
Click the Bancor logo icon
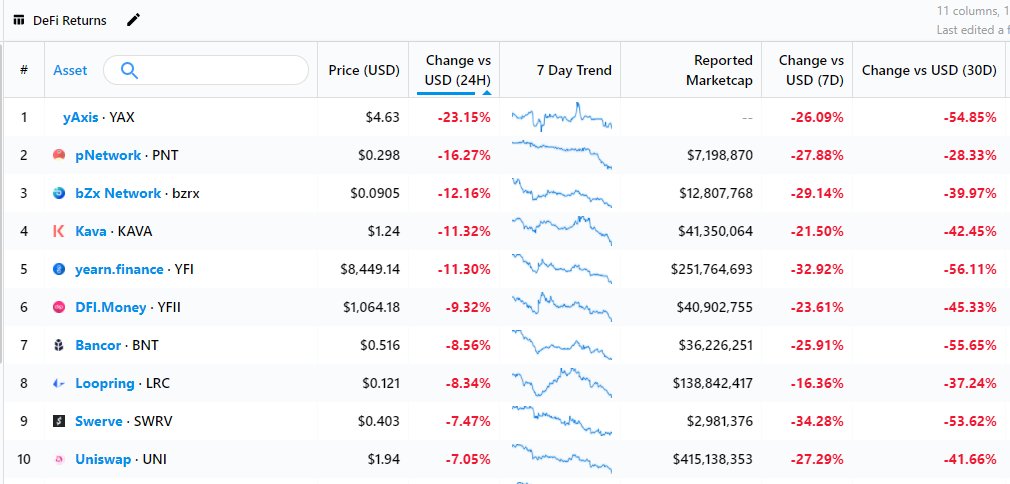pyautogui.click(x=59, y=345)
